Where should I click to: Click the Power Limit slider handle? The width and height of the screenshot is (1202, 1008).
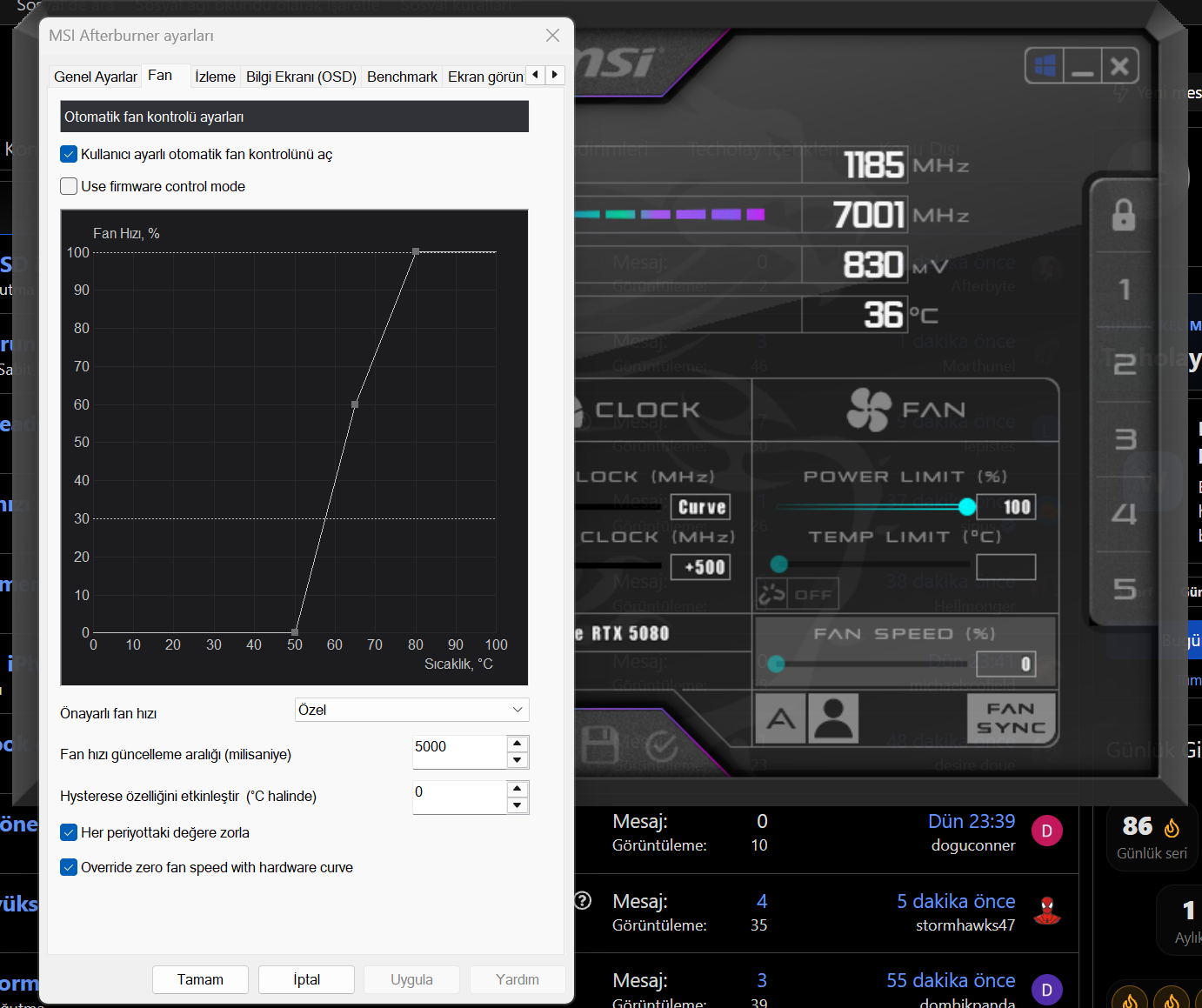point(967,507)
